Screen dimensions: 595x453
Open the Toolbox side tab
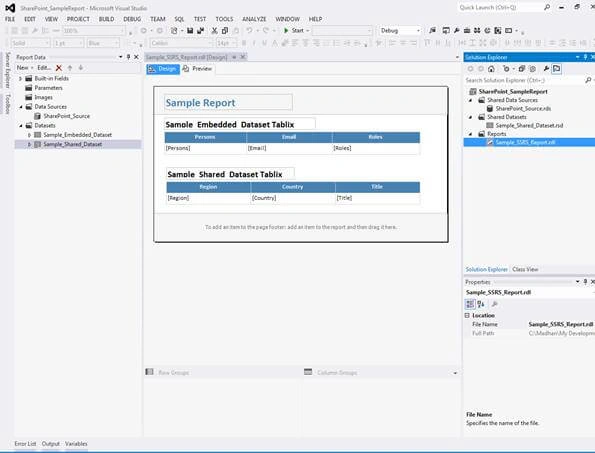8,104
